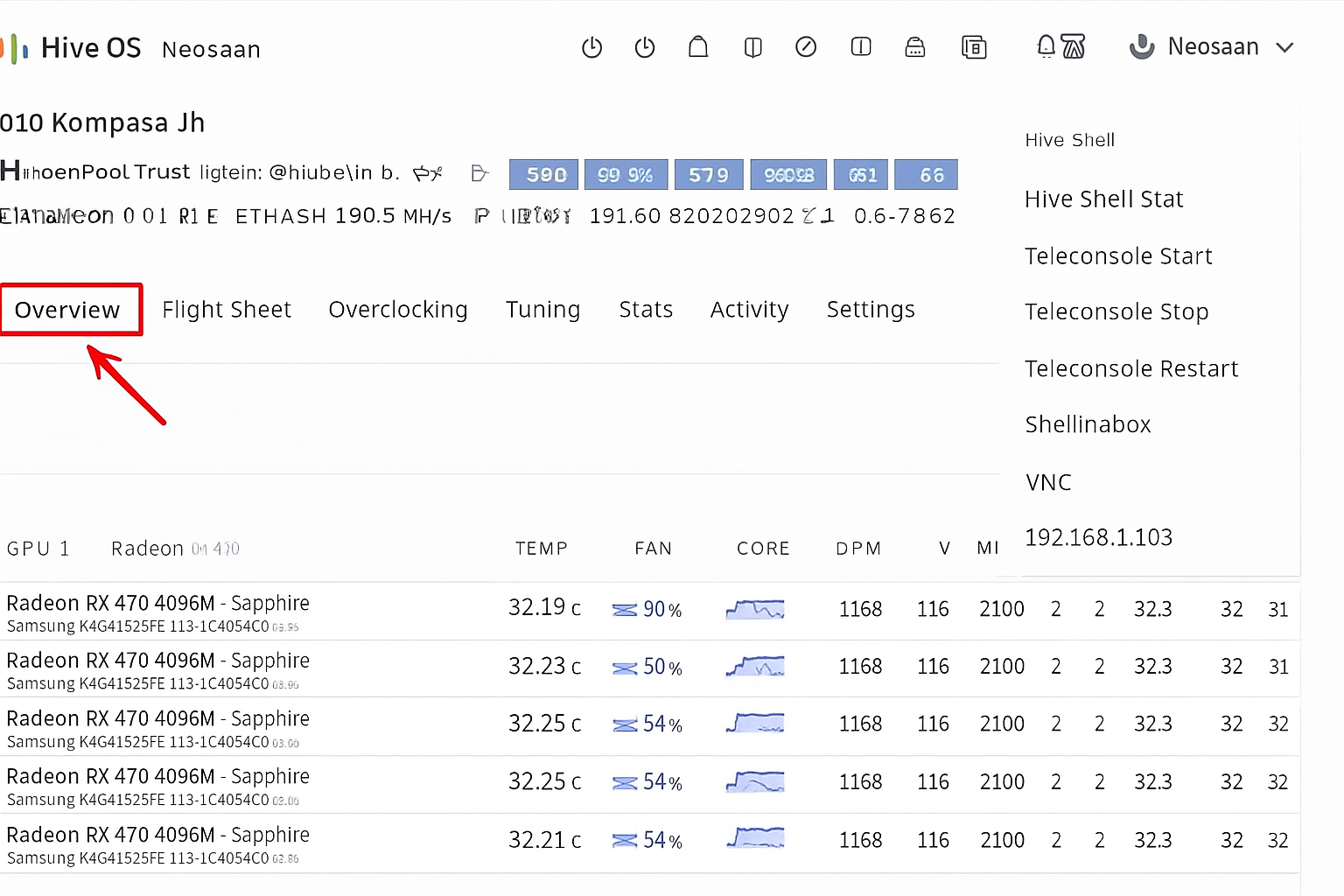Click the 'ETHASH 190.5 MH/s' hashrate text
This screenshot has width=1344, height=896.
point(343,216)
